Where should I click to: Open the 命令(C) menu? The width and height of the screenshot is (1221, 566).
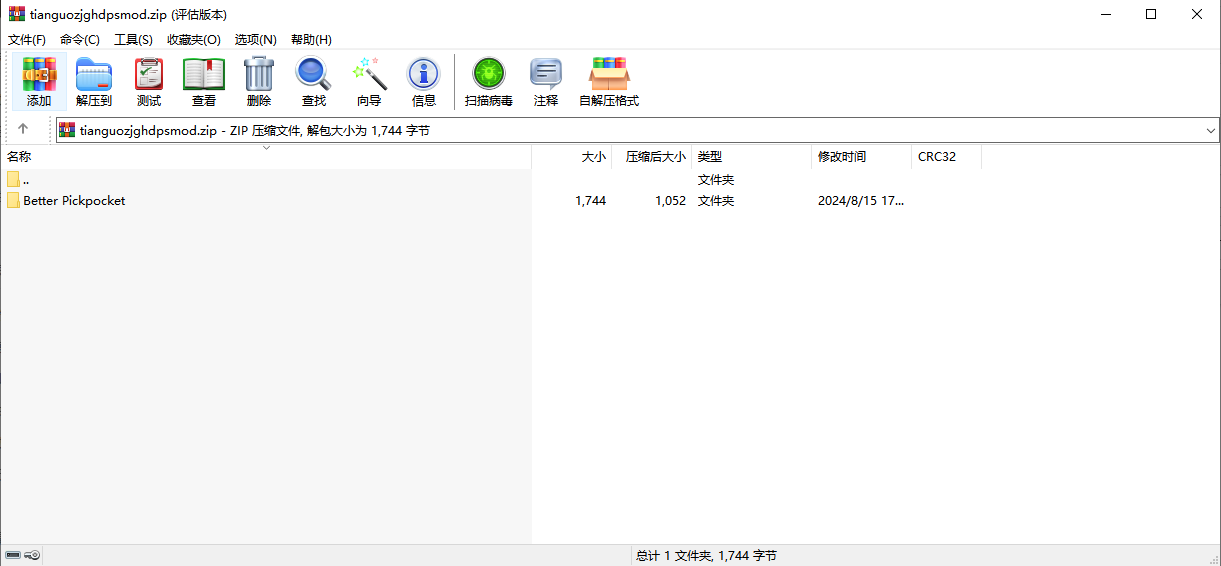click(x=80, y=39)
